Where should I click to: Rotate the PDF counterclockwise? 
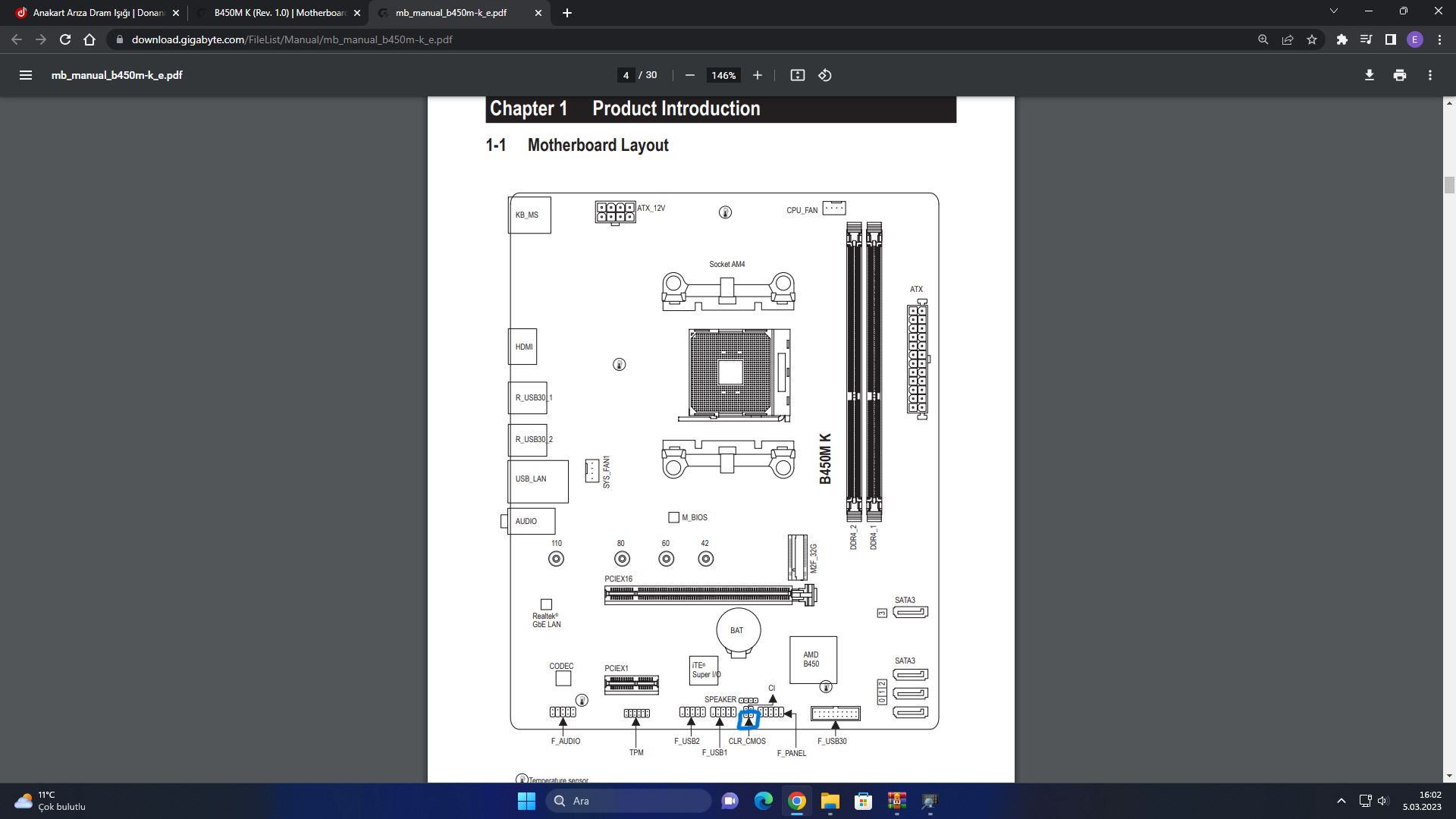(825, 75)
